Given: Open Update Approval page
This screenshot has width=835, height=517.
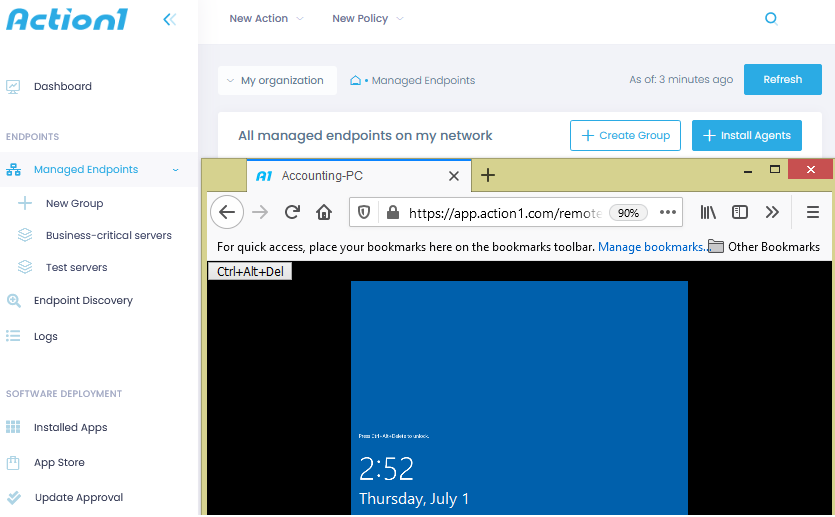Looking at the screenshot, I should point(79,497).
